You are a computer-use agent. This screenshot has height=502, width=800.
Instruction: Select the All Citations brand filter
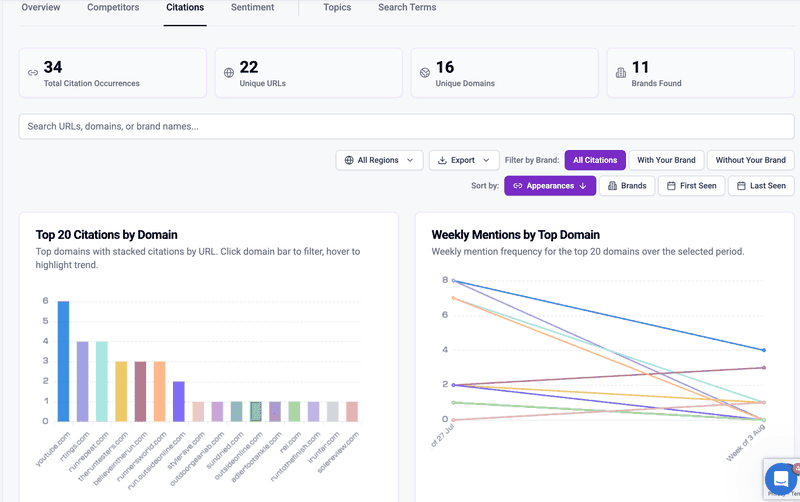coord(595,160)
